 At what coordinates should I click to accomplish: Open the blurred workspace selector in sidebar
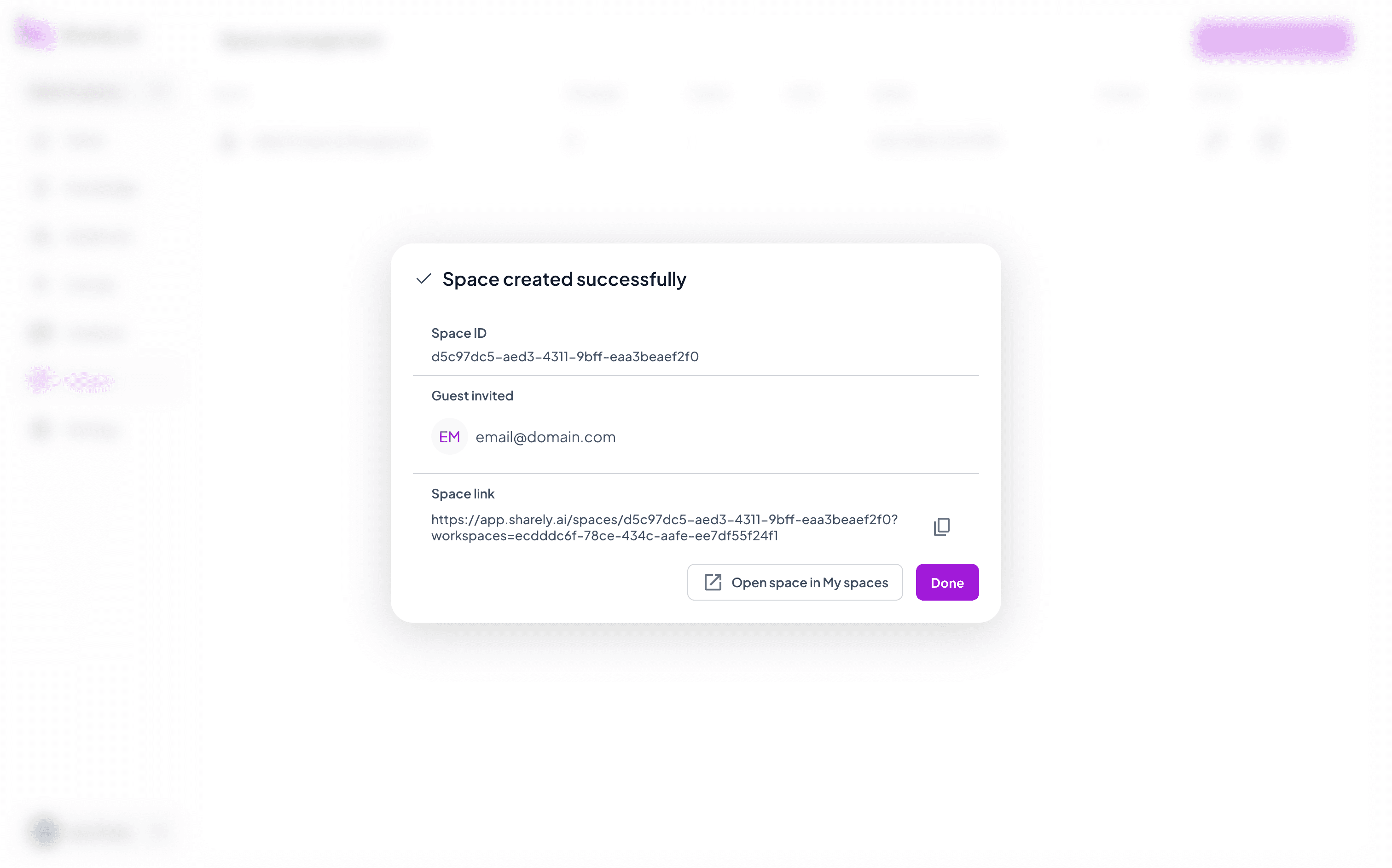pyautogui.click(x=99, y=92)
